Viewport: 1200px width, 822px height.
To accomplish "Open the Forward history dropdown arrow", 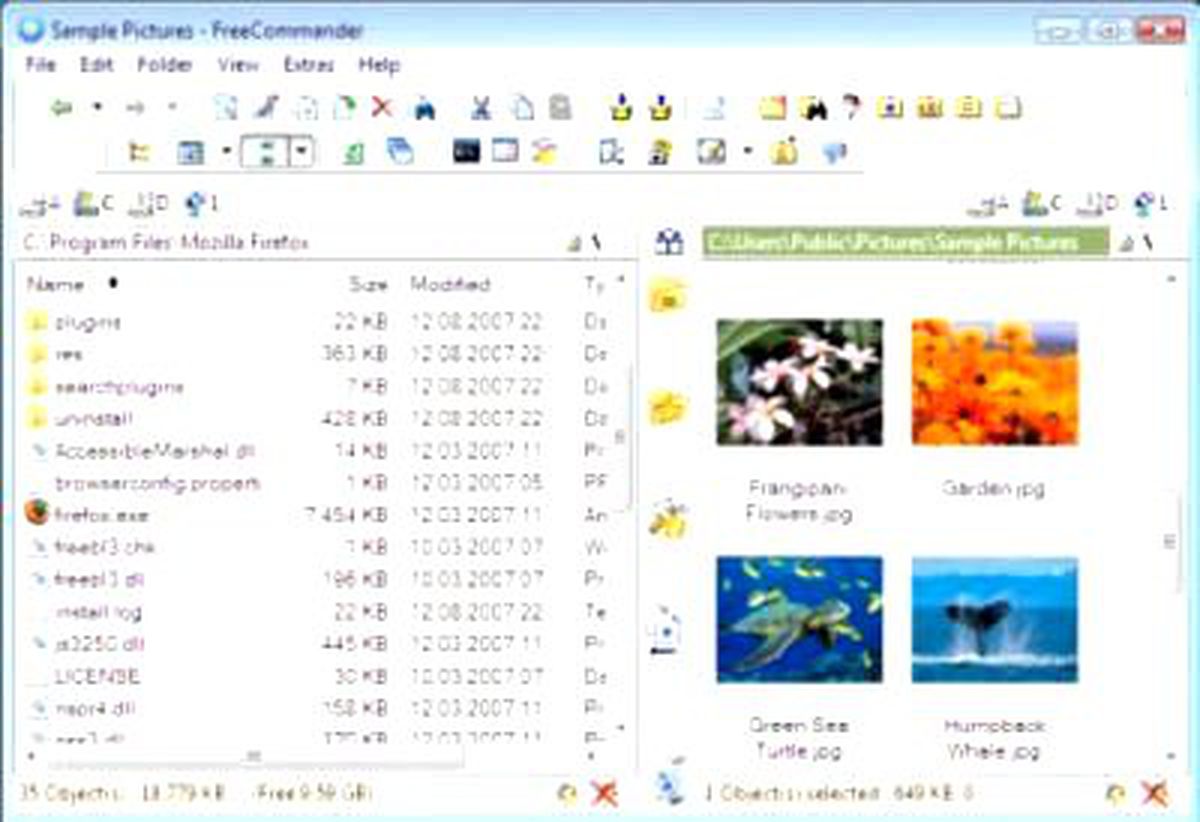I will (x=171, y=107).
